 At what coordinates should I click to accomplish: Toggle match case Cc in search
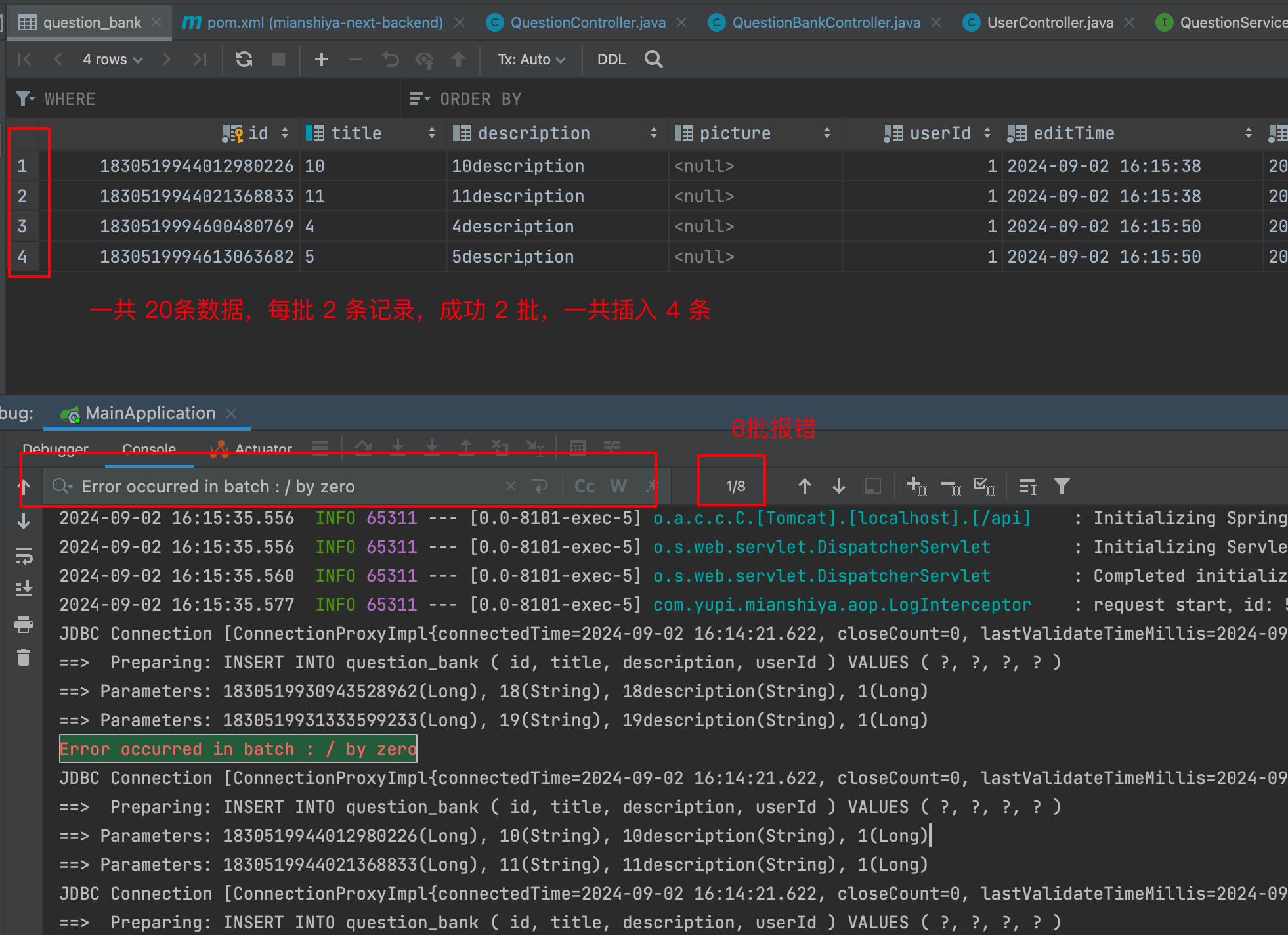click(584, 487)
